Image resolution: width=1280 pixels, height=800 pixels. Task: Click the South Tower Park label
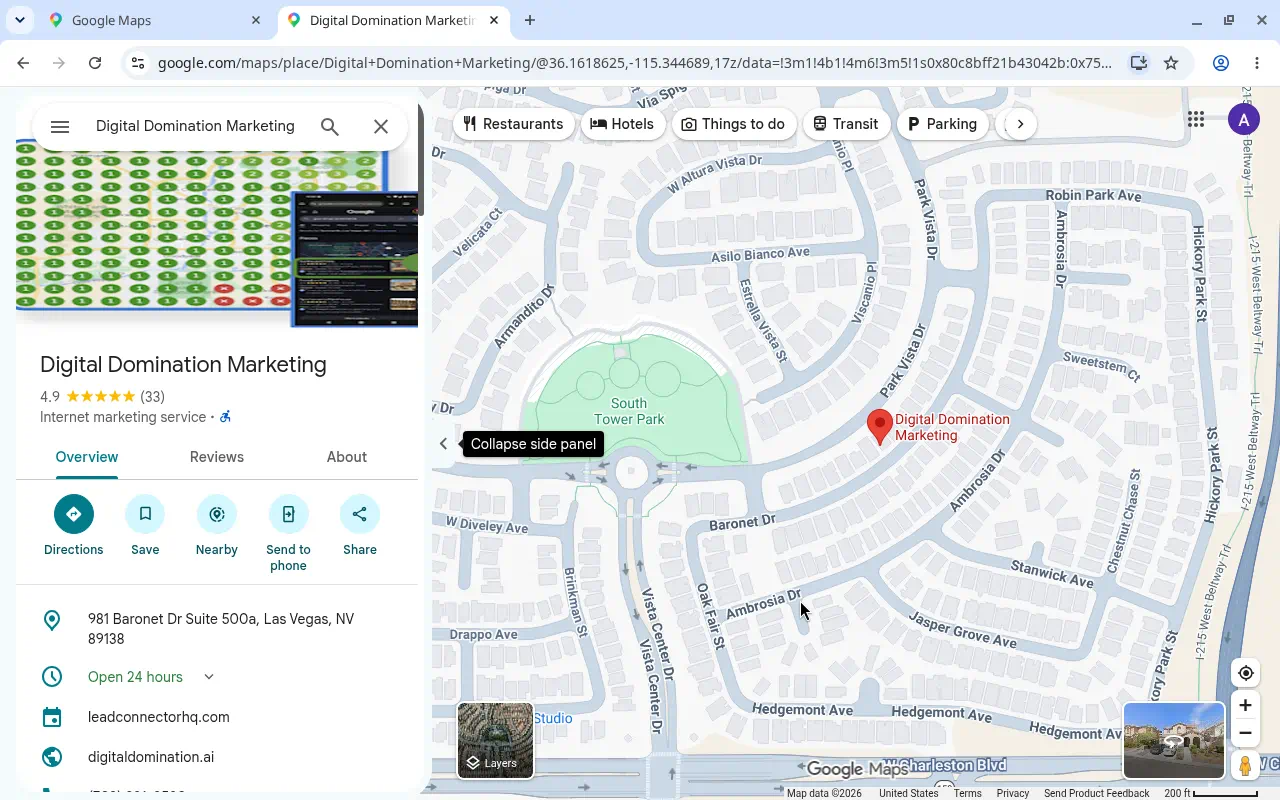[x=629, y=411]
